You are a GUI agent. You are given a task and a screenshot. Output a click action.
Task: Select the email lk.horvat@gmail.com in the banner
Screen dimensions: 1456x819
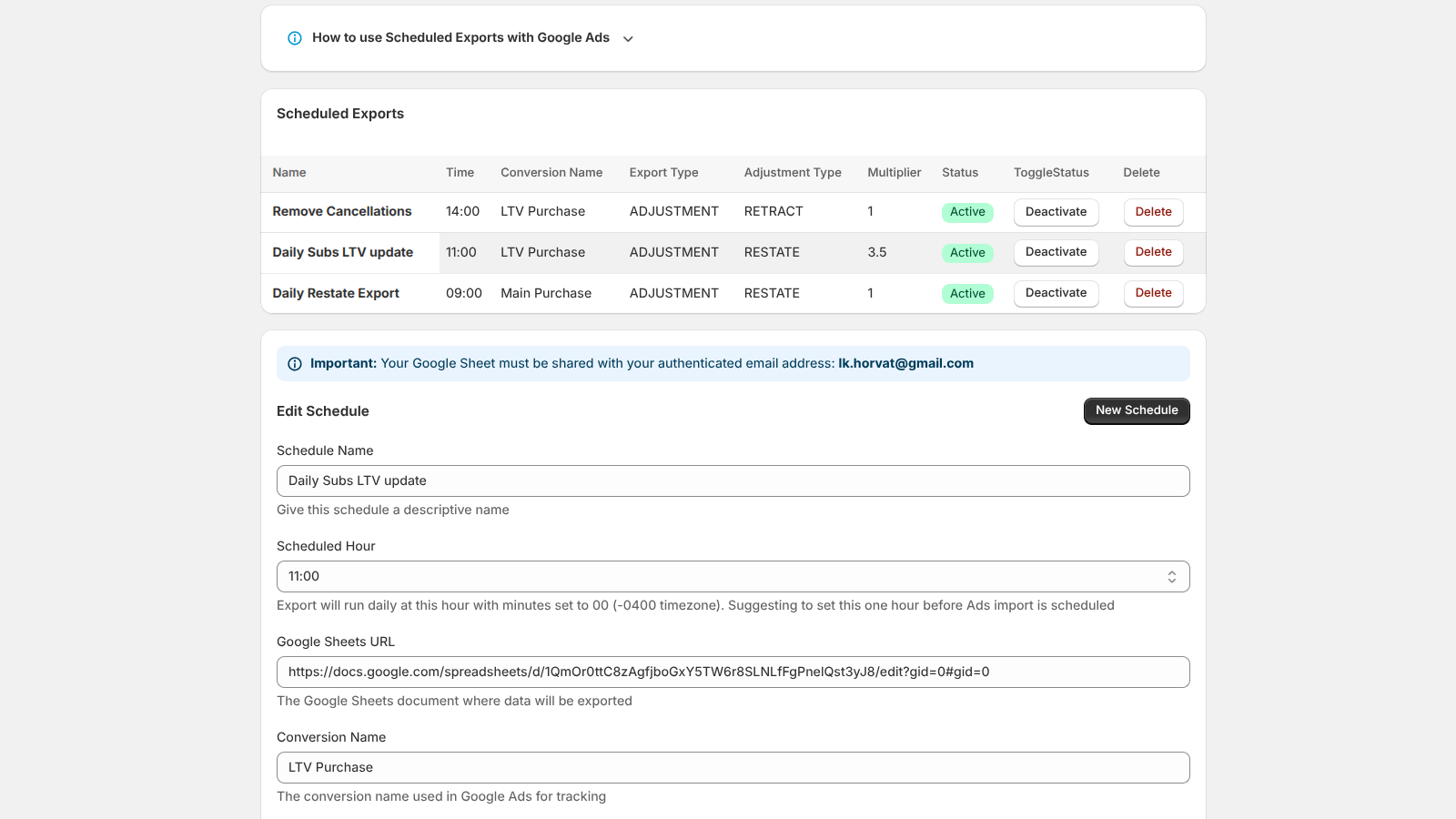click(905, 363)
